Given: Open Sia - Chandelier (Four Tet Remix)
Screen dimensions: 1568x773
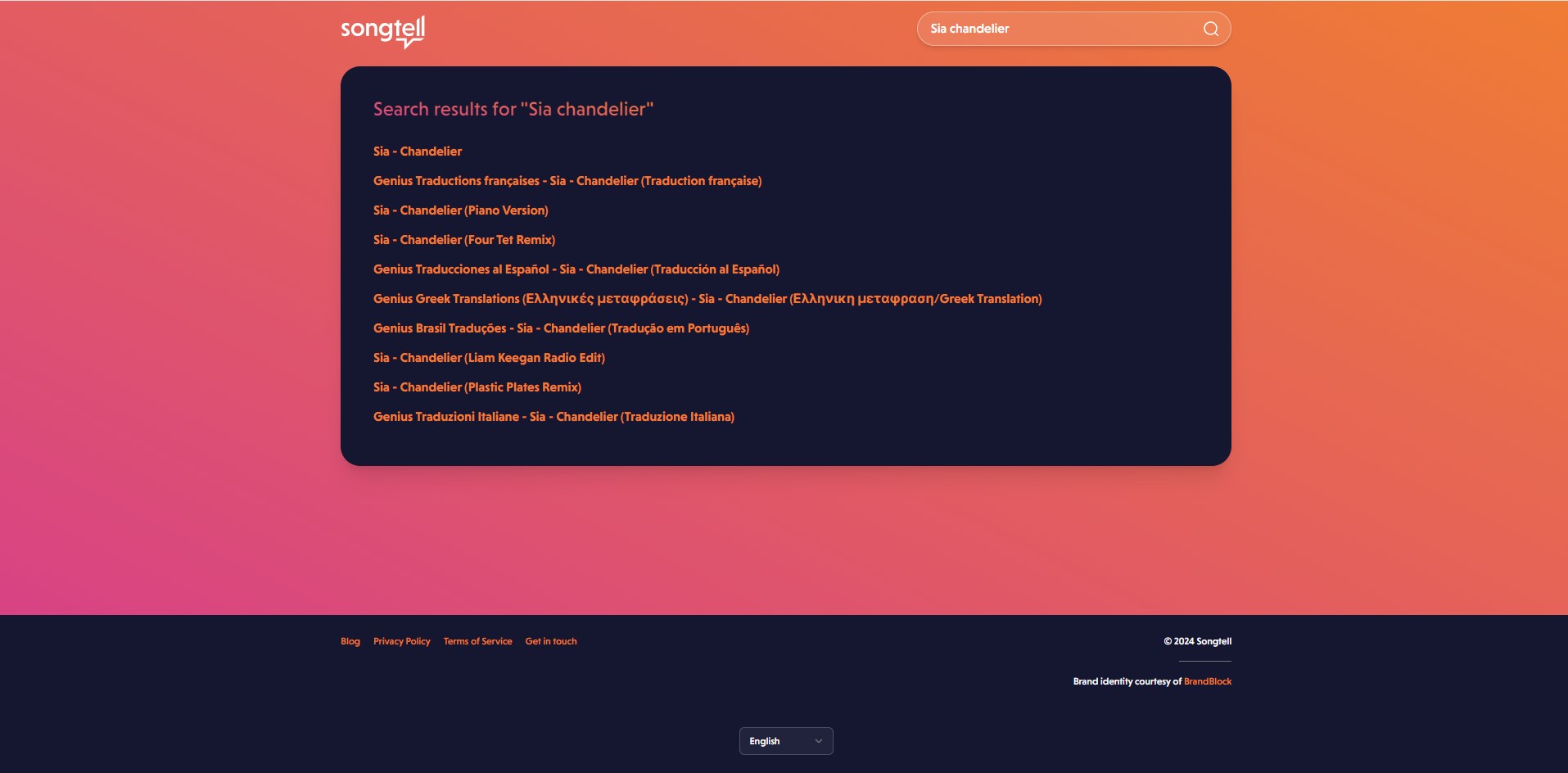Looking at the screenshot, I should [x=464, y=240].
